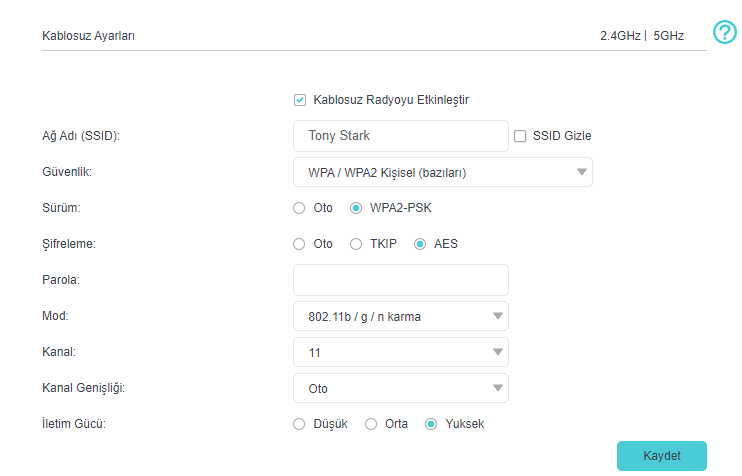Click the Parola password field
742x476 pixels.
coord(400,280)
